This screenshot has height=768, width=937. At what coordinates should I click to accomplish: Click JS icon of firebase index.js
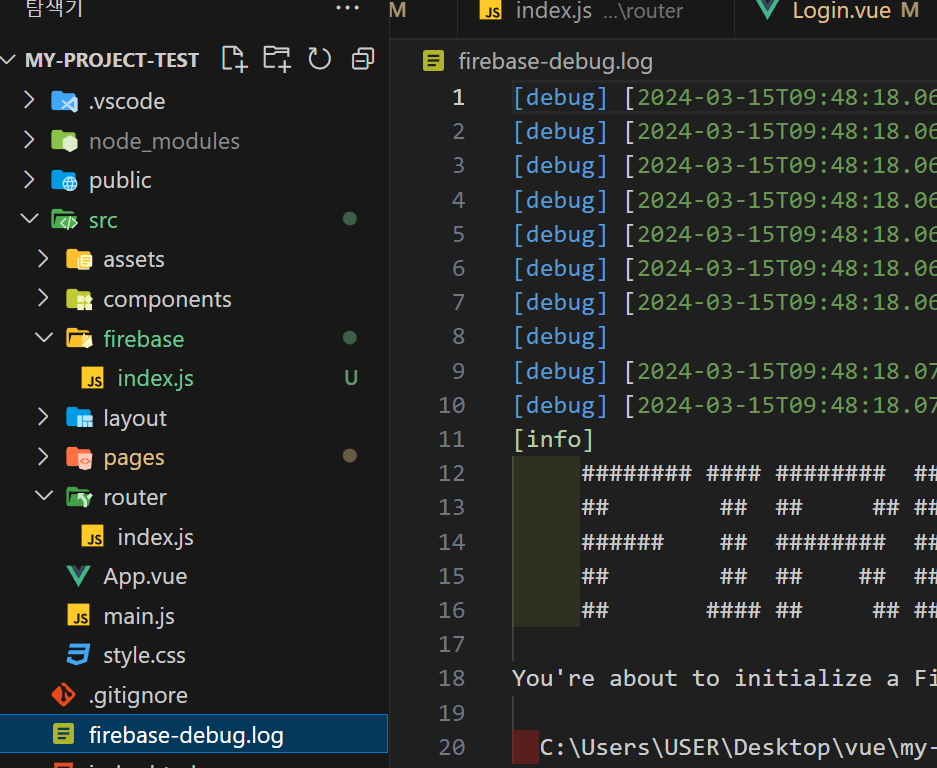point(93,378)
